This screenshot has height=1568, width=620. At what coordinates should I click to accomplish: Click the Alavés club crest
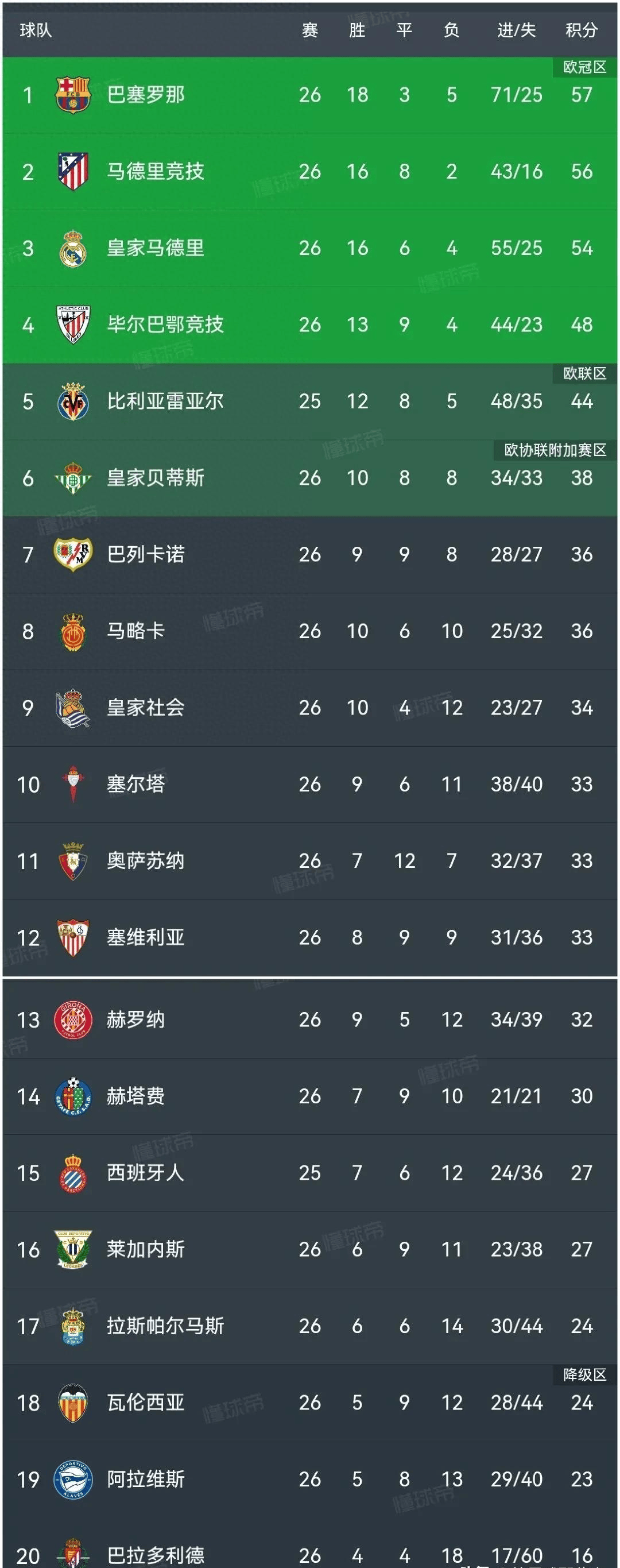(x=73, y=1479)
